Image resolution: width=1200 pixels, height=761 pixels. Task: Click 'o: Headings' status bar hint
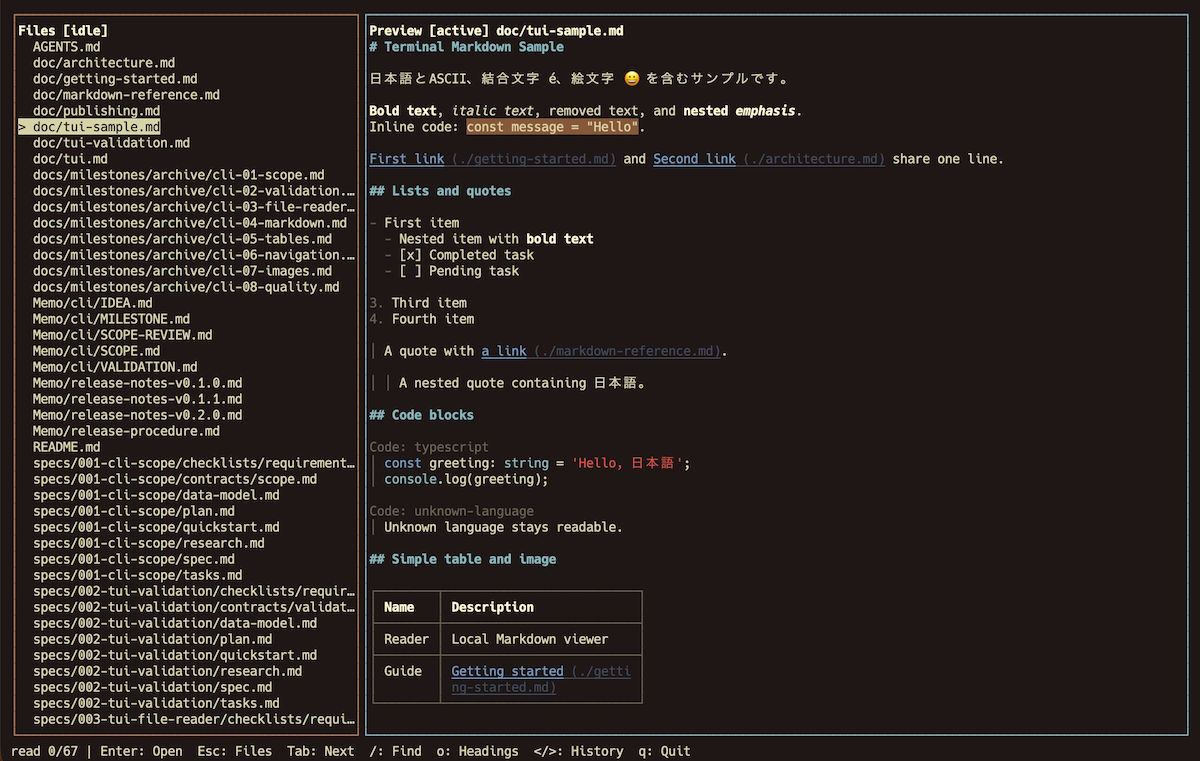[x=478, y=751]
